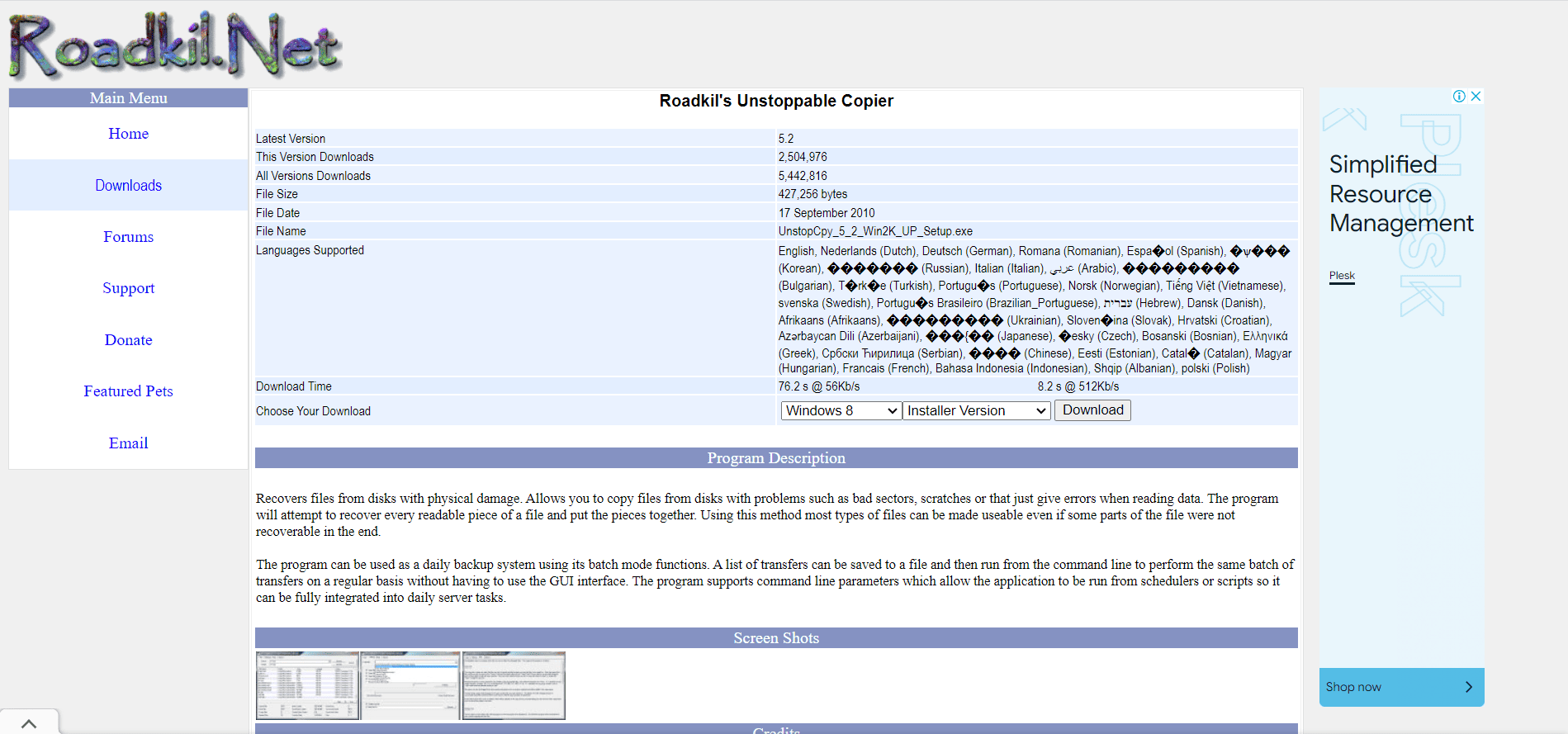The width and height of the screenshot is (1568, 734).
Task: Click the Plesk link in the ad
Action: [1342, 276]
